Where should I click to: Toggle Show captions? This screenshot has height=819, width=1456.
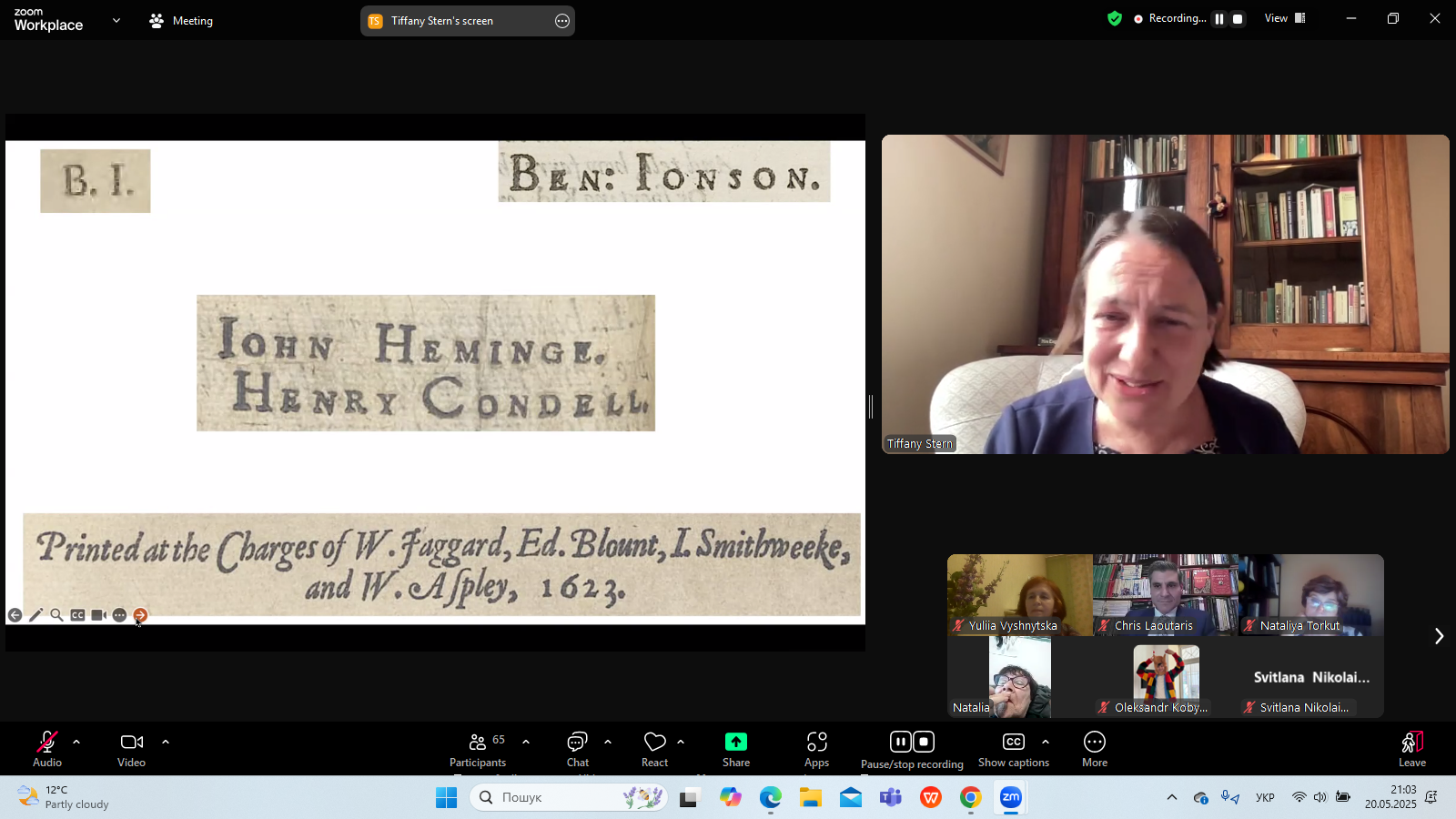(1013, 749)
